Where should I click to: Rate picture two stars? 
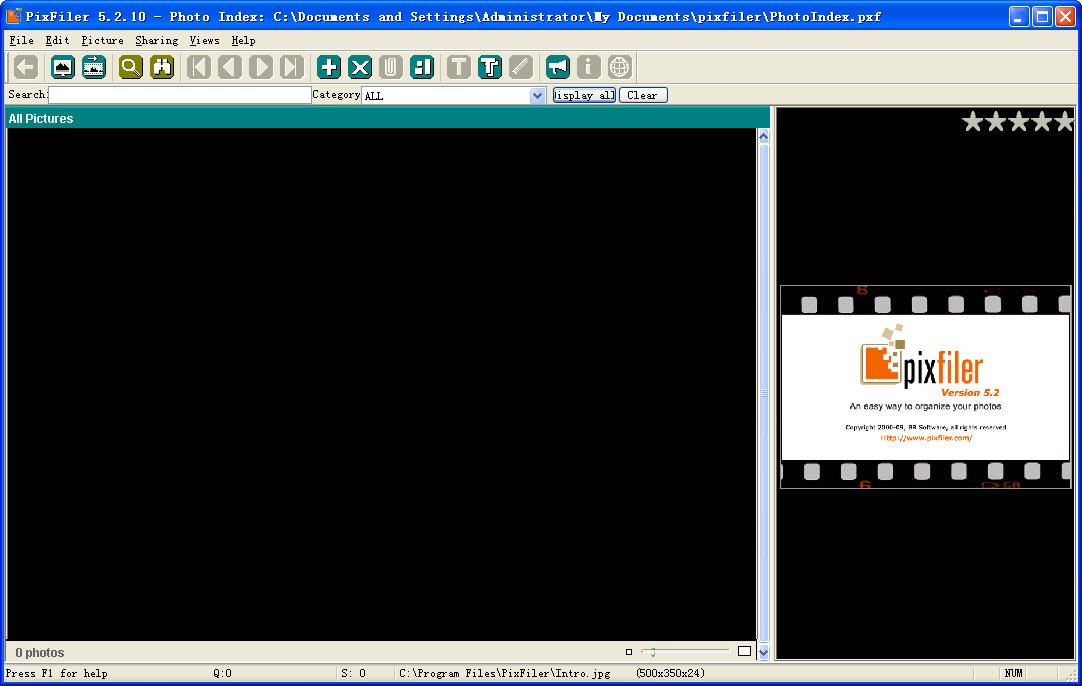[996, 121]
